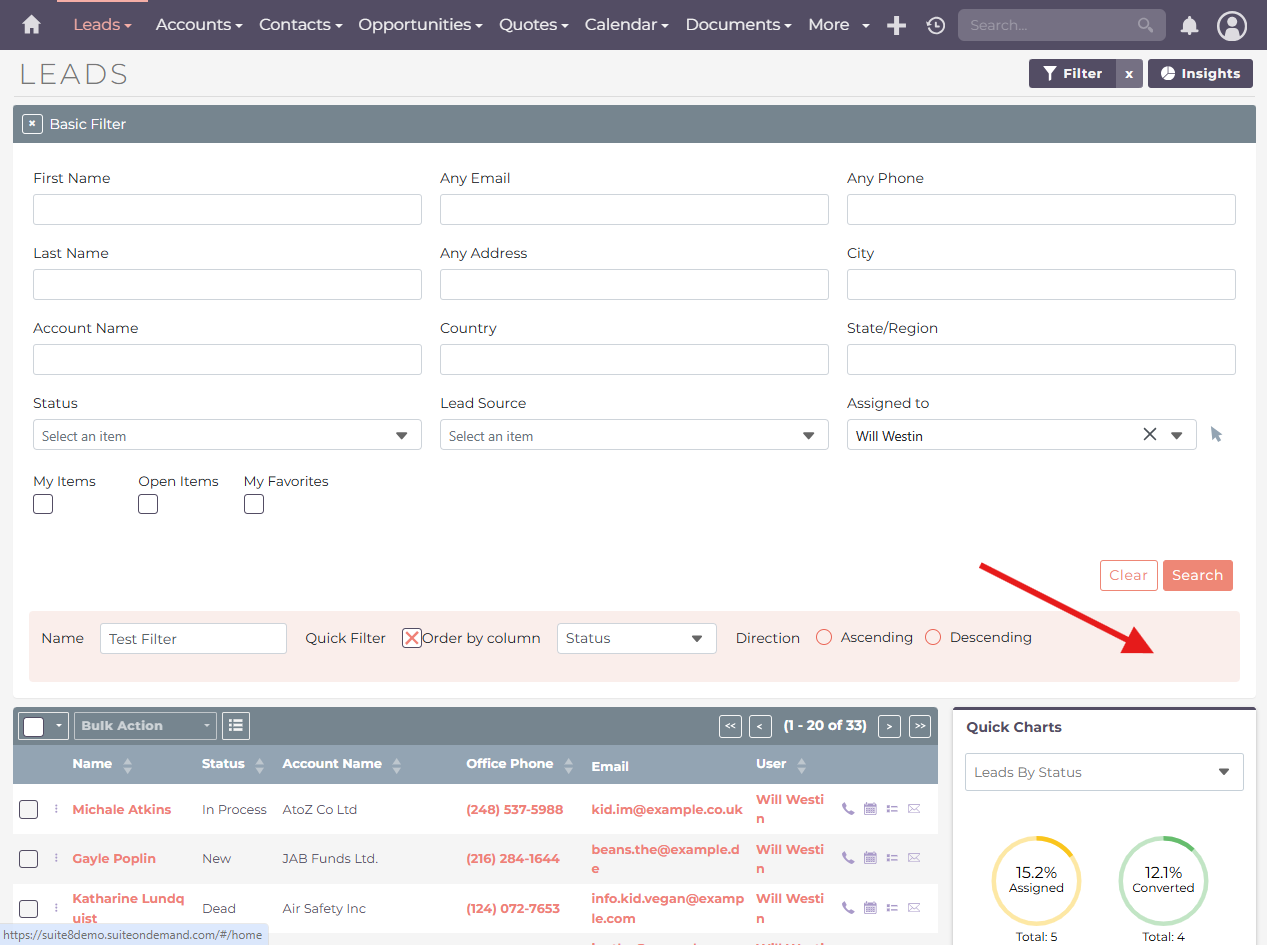Open the user profile avatar menu
1267x945 pixels.
pos(1232,26)
